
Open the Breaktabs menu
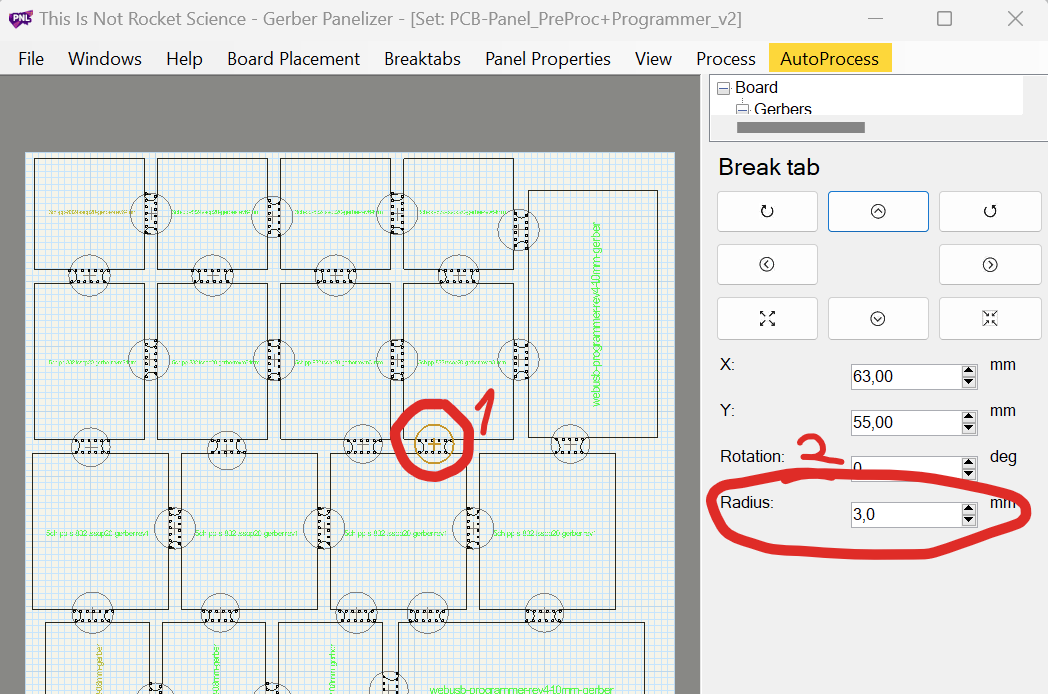click(x=422, y=59)
